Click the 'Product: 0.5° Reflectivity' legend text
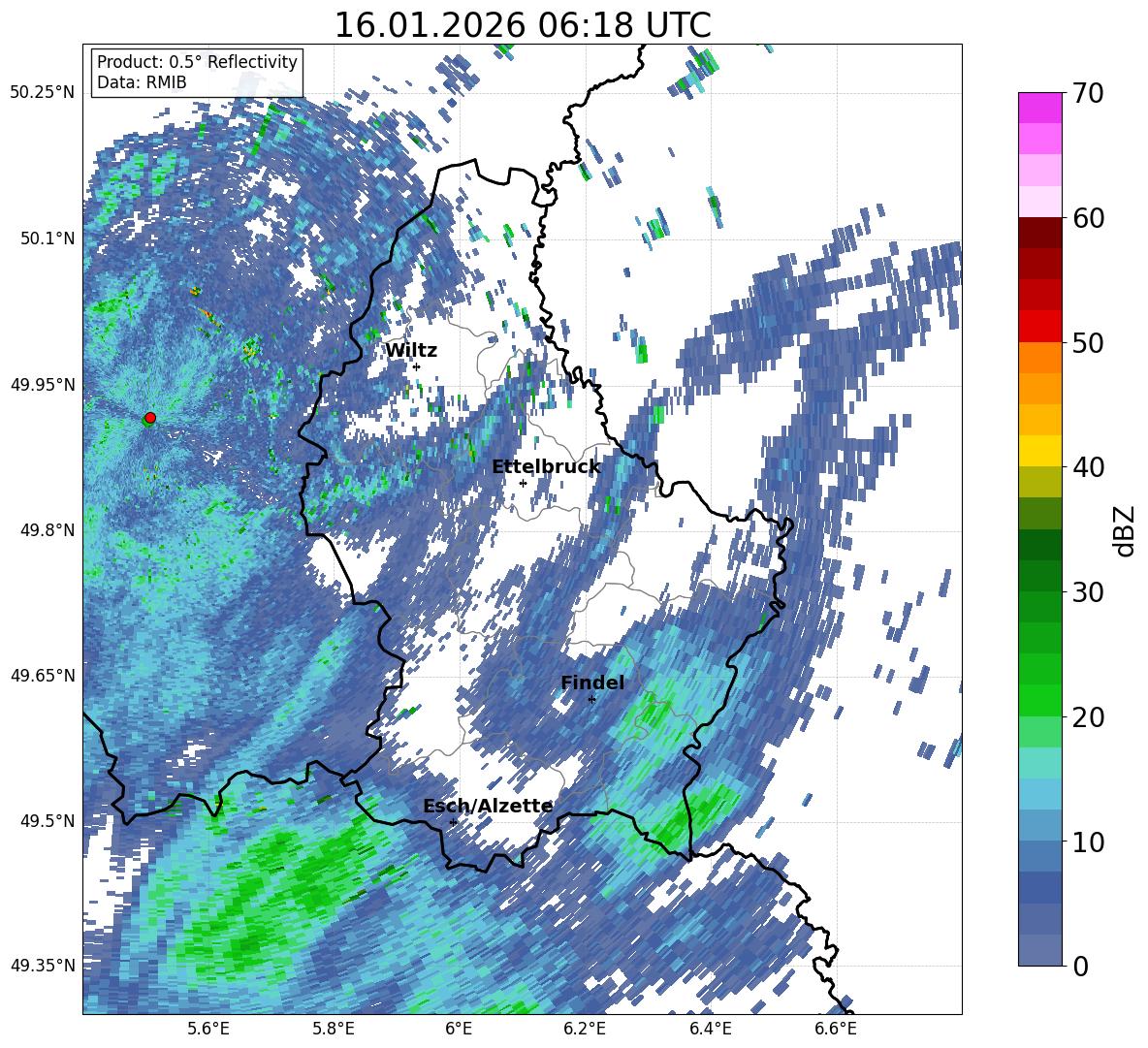Viewport: 1148px width, 1048px height. point(197,61)
